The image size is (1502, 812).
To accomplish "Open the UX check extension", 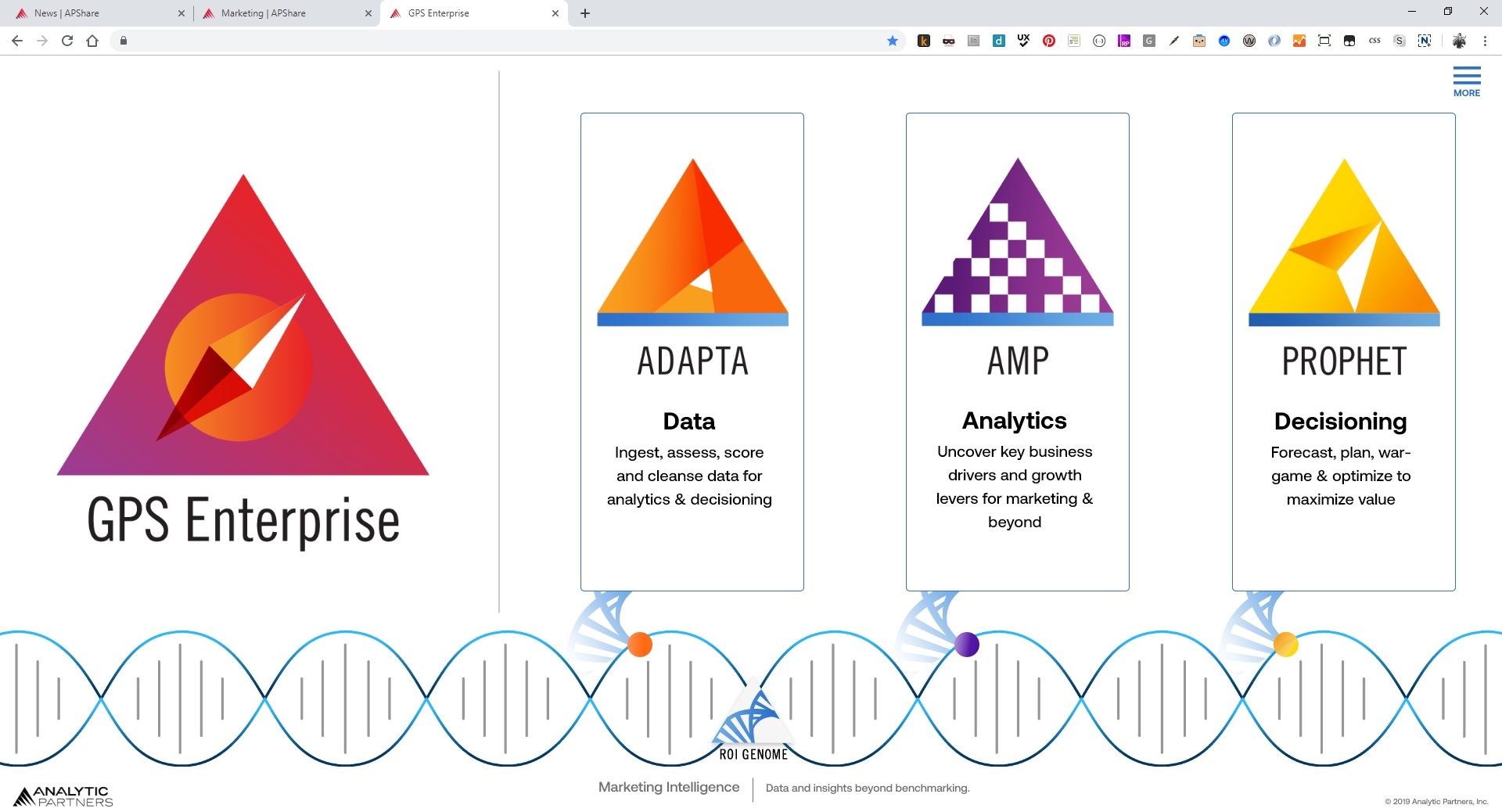I will (x=1024, y=41).
